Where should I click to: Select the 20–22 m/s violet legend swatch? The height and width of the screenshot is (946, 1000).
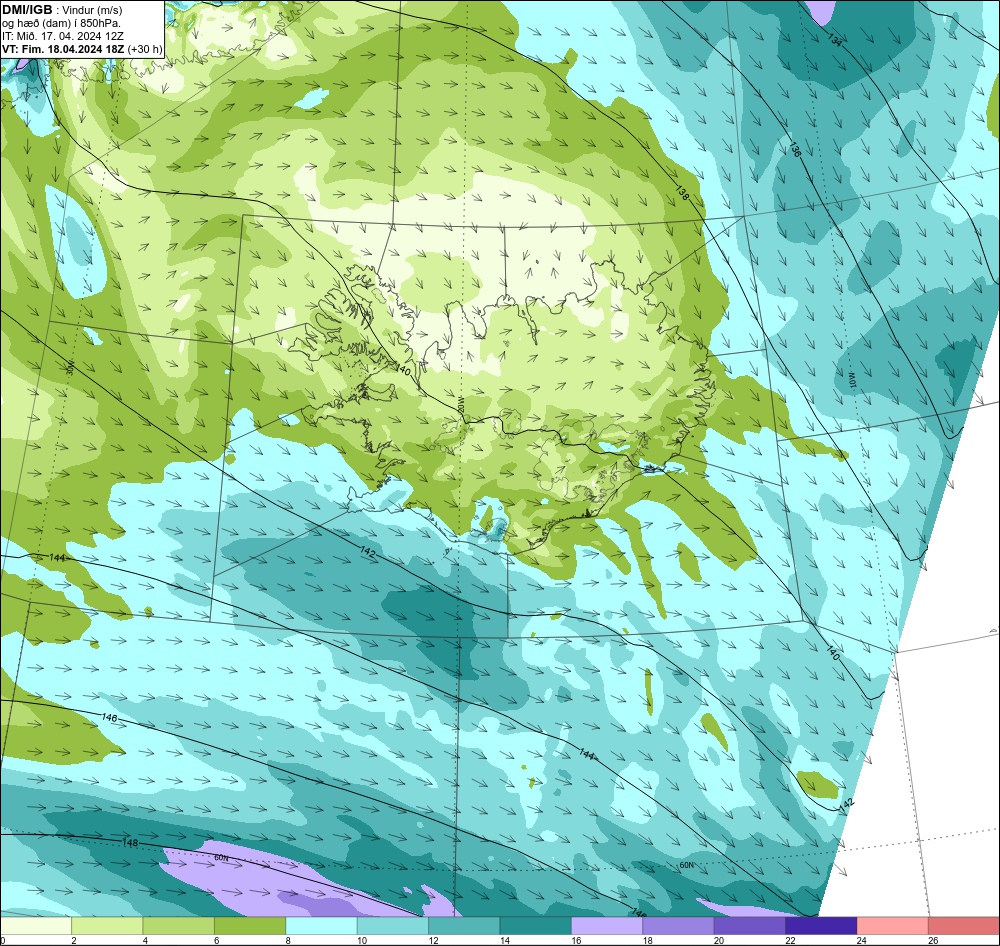click(750, 926)
